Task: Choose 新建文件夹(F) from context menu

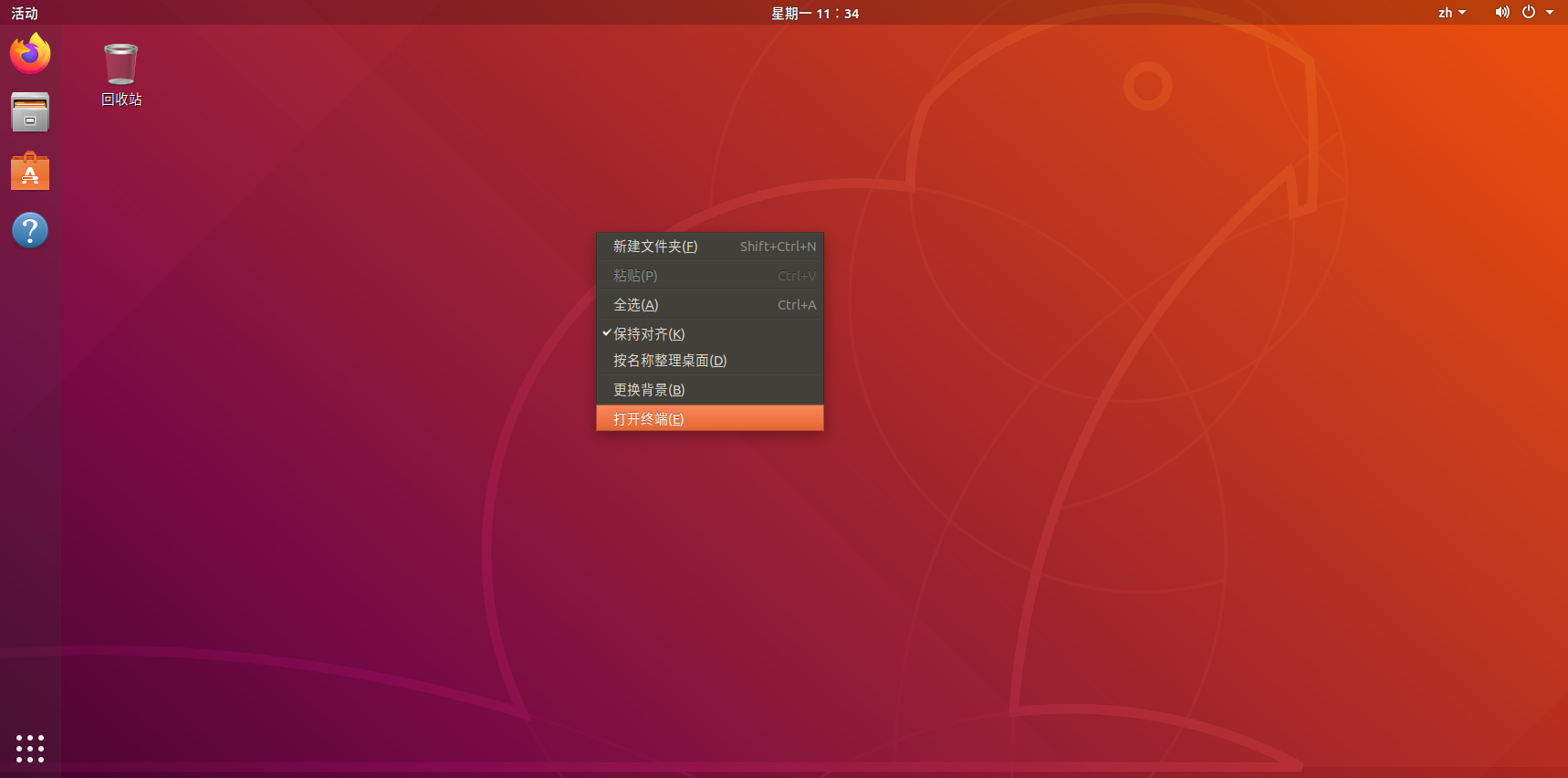Action: pyautogui.click(x=710, y=247)
